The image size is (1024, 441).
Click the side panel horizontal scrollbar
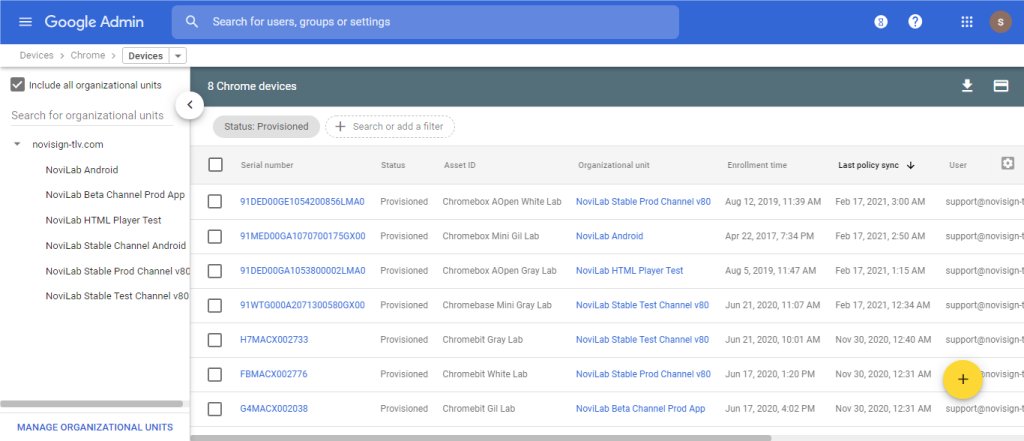91,404
